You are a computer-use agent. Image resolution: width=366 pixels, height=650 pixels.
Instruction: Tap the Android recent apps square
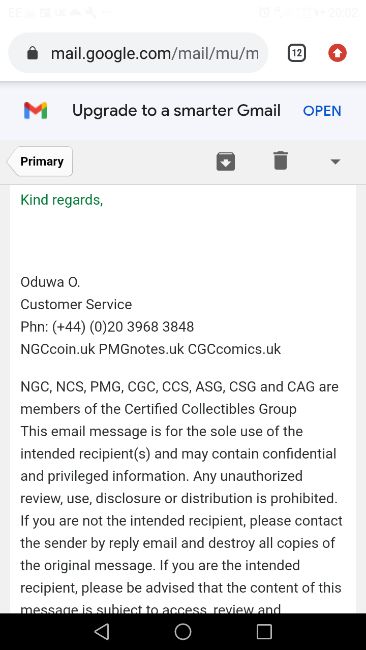(x=264, y=632)
